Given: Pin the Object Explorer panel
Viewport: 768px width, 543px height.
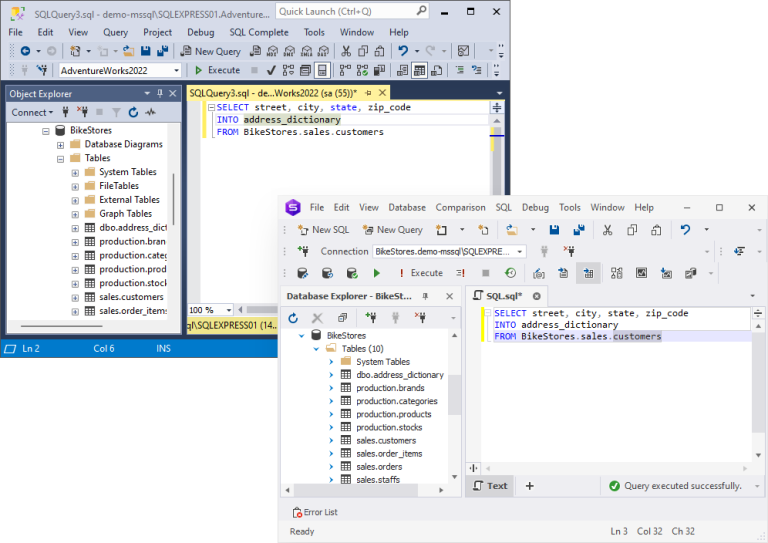Looking at the screenshot, I should pos(160,94).
